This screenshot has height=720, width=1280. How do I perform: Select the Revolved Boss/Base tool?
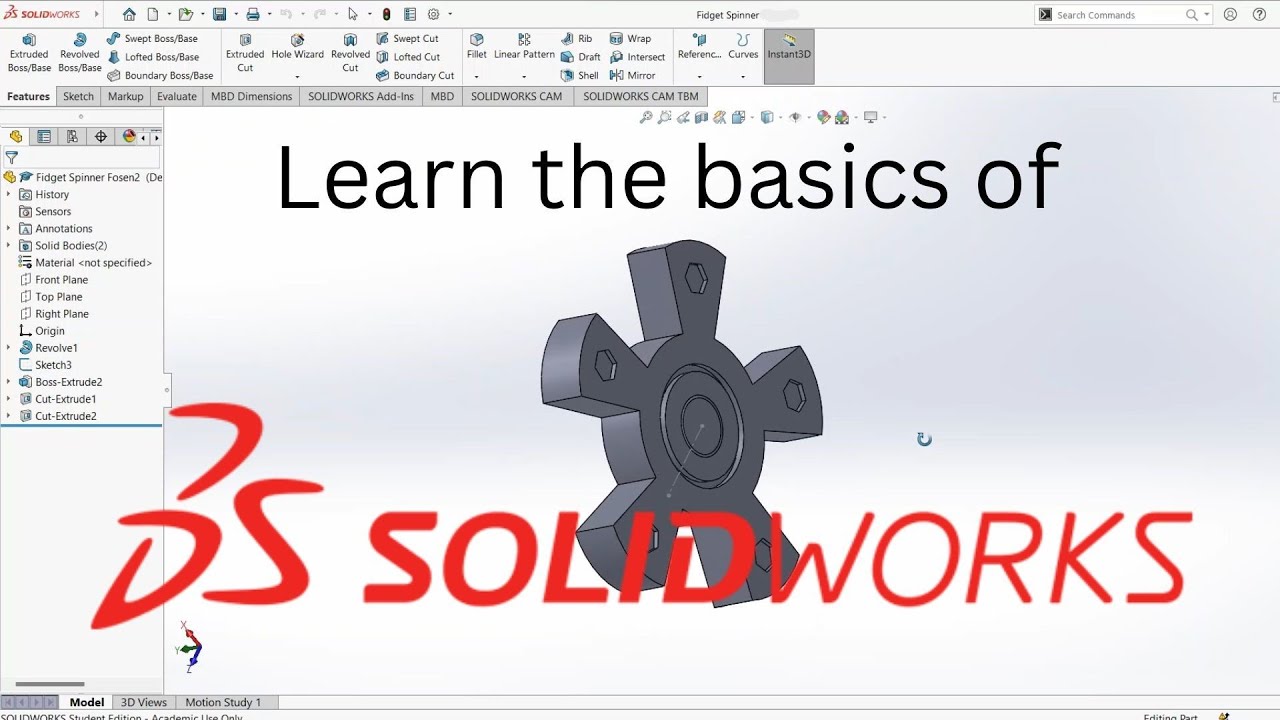point(80,53)
